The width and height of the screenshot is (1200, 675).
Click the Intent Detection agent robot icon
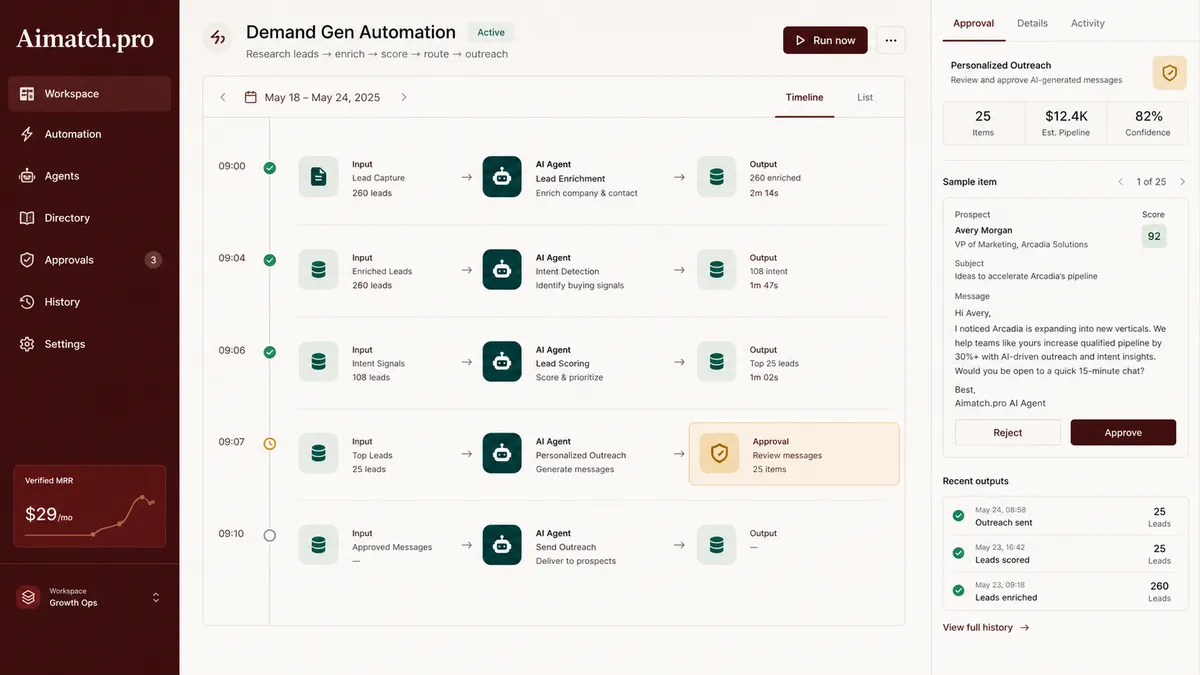(x=502, y=269)
